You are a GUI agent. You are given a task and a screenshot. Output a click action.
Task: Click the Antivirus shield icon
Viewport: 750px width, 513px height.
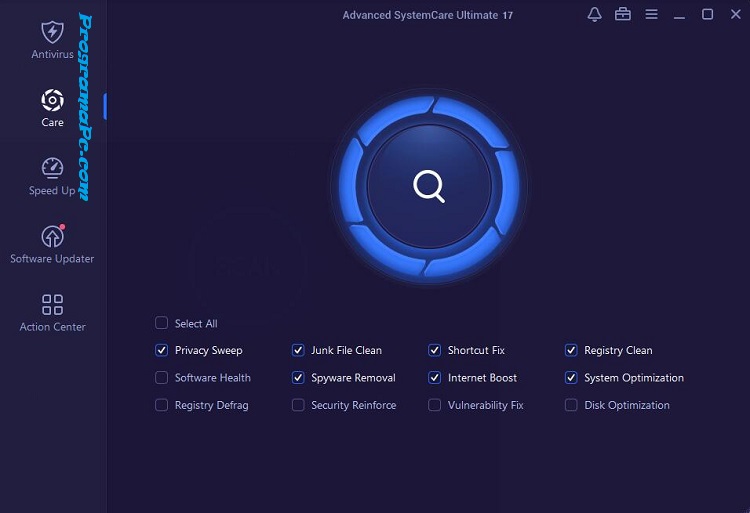pyautogui.click(x=52, y=32)
